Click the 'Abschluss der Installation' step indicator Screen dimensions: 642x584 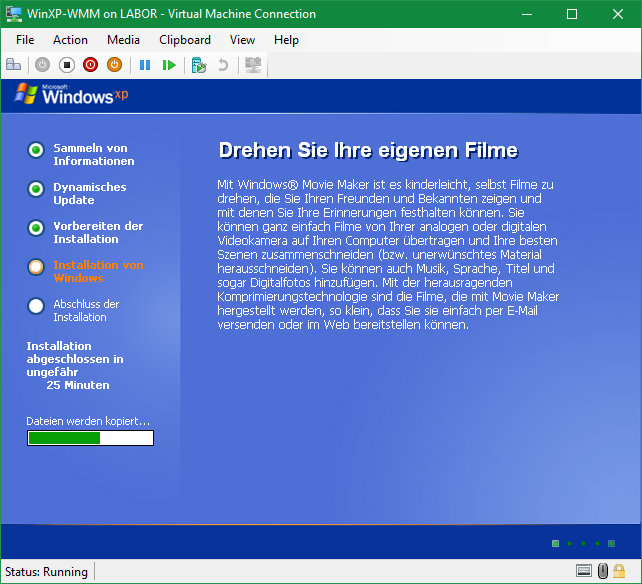pos(36,306)
